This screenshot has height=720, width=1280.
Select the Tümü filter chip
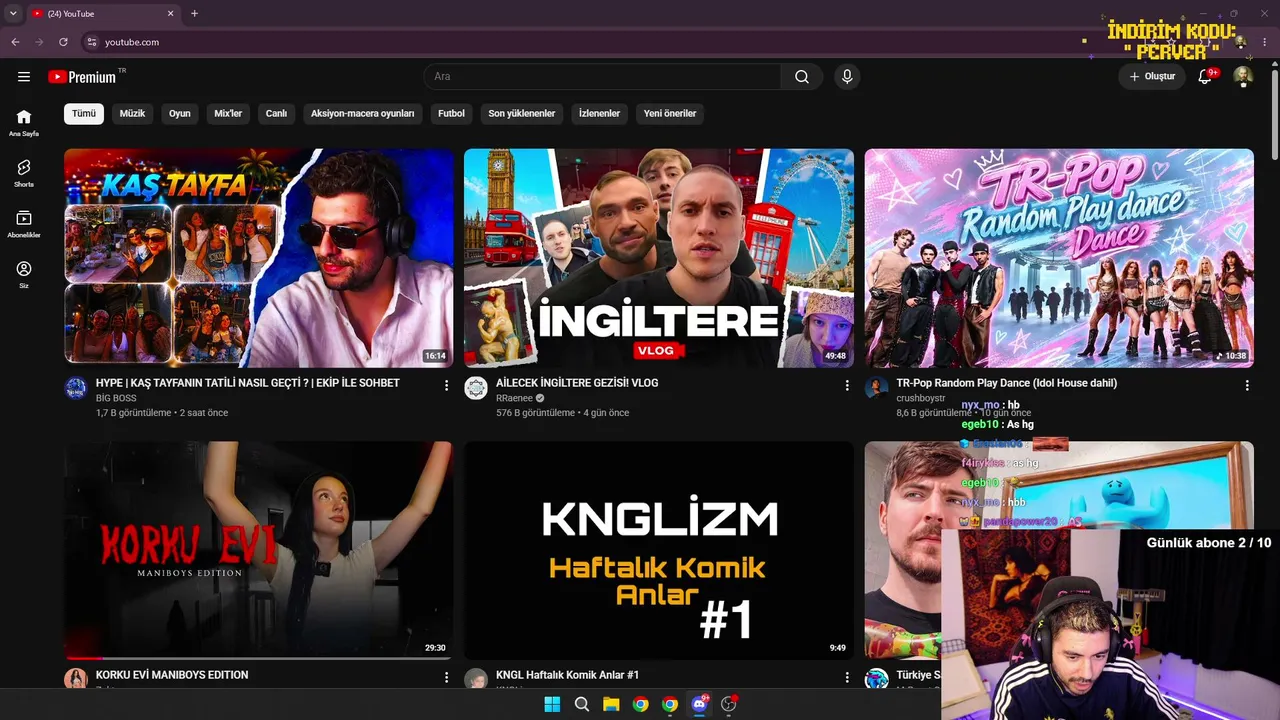84,113
